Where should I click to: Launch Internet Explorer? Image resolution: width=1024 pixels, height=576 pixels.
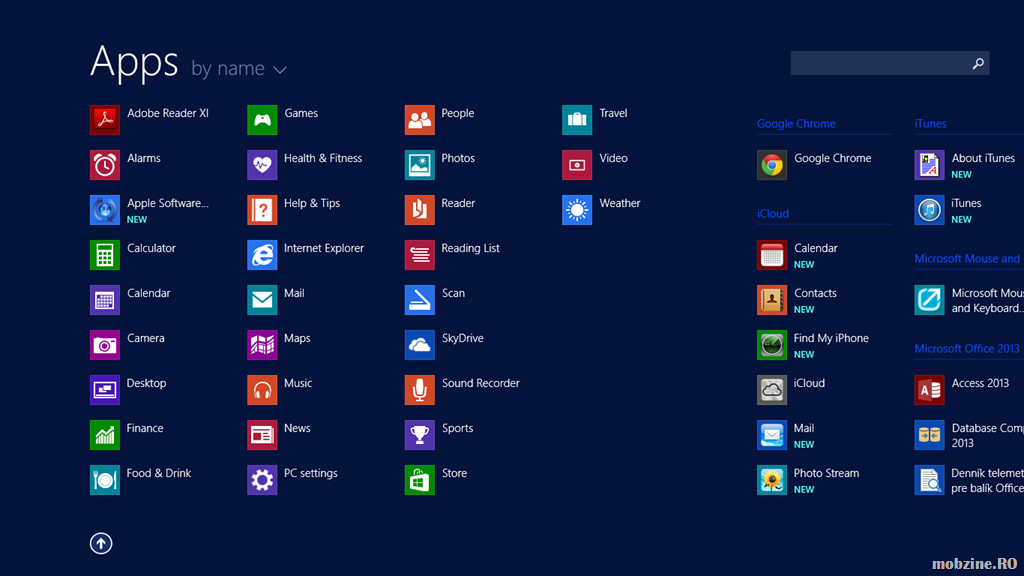click(306, 255)
